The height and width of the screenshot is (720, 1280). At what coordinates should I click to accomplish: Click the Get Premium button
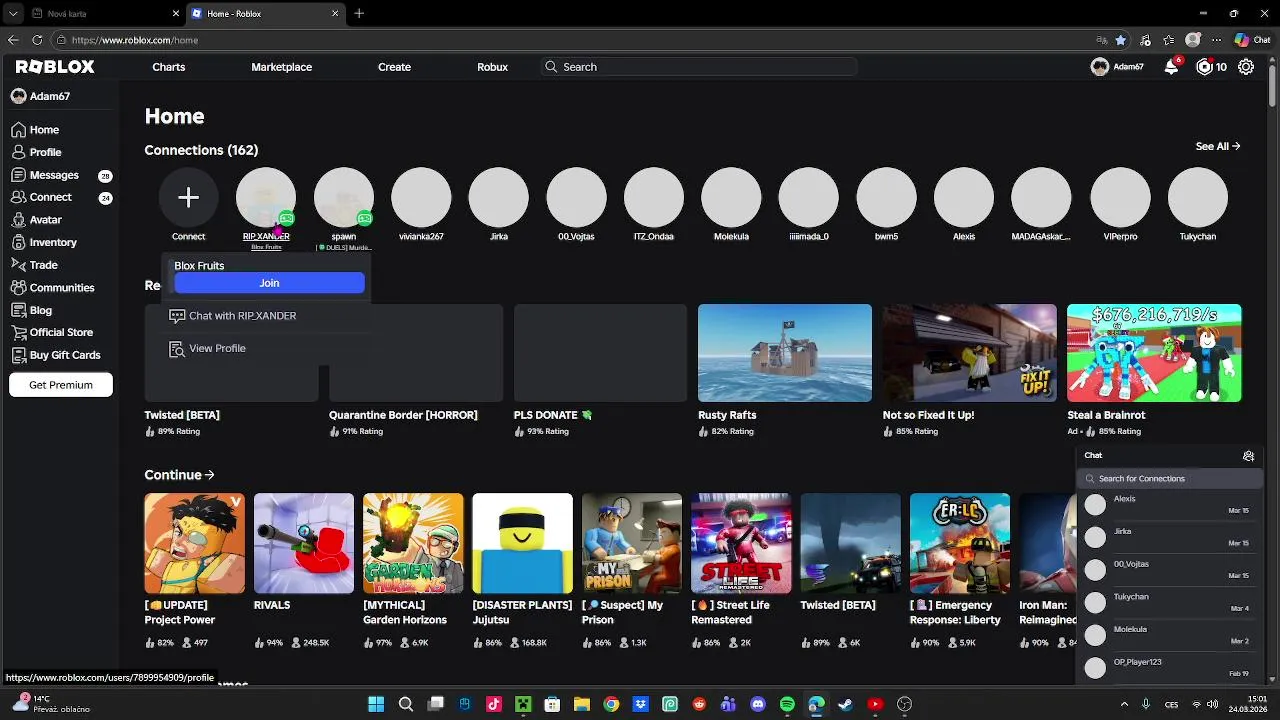tap(61, 385)
